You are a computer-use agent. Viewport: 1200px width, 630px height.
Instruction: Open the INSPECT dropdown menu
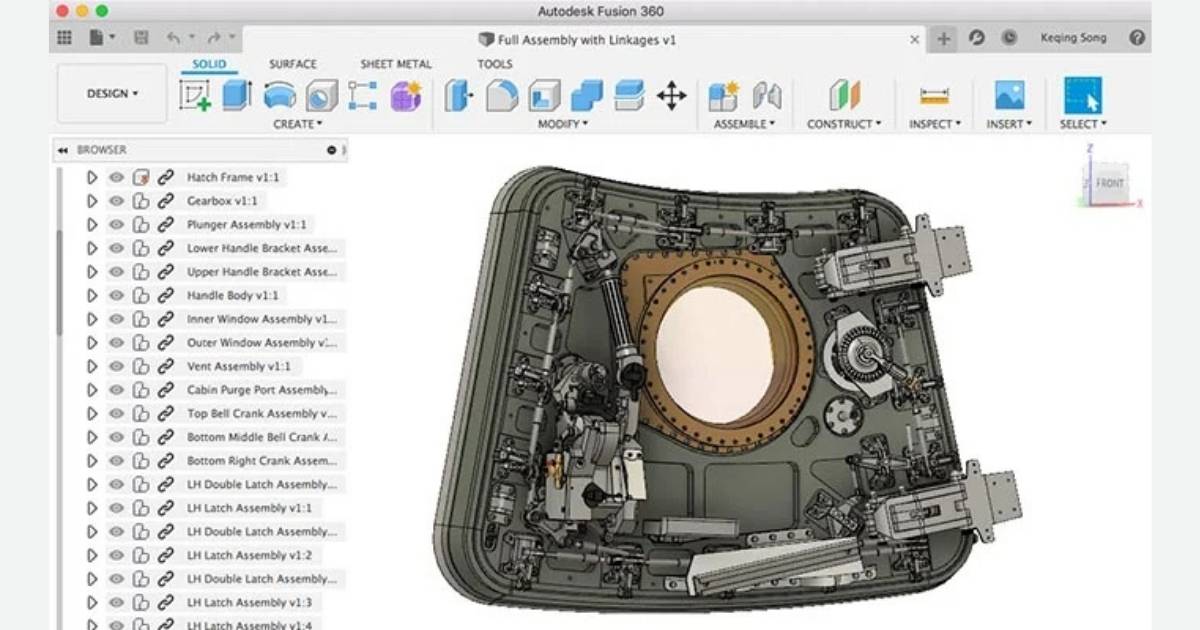pyautogui.click(x=935, y=124)
